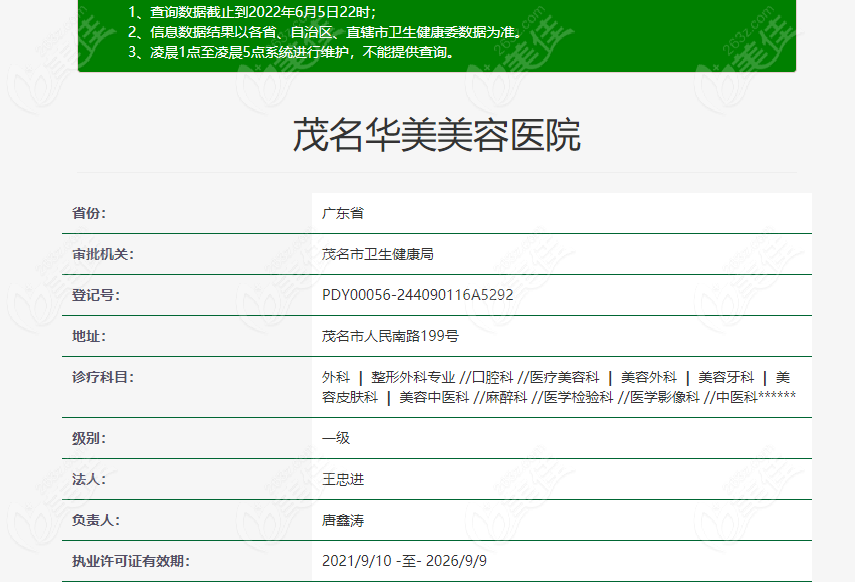Select 医学影像科 in the departments list
The height and width of the screenshot is (582, 855).
665,397
